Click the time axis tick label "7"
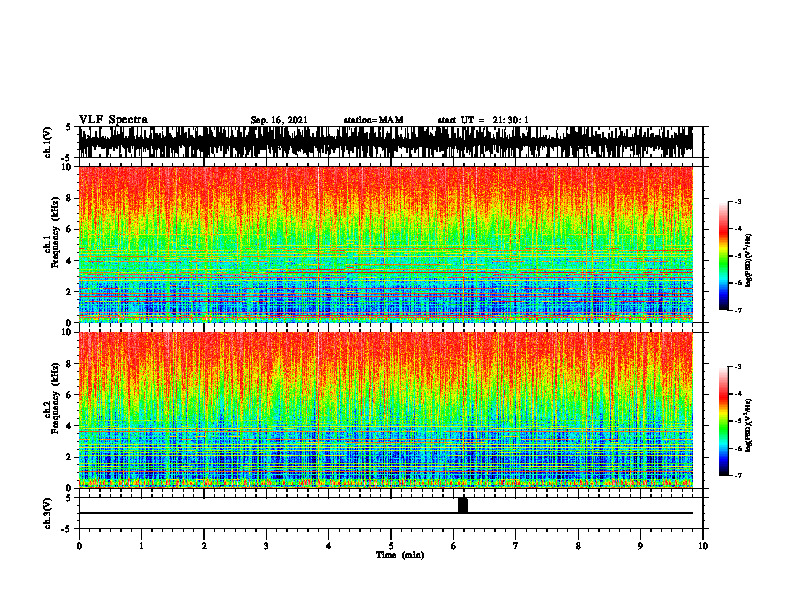The width and height of the screenshot is (792, 612). (x=516, y=546)
